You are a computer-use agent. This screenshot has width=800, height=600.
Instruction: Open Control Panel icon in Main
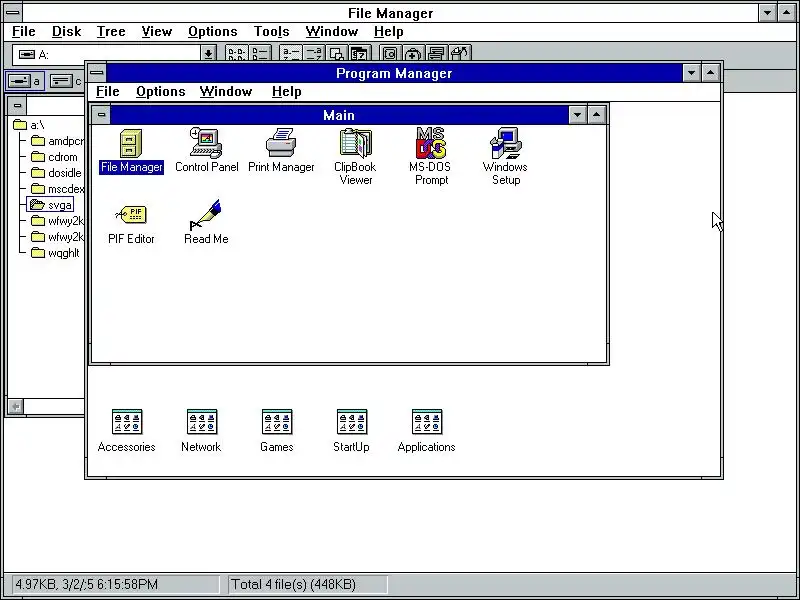206,151
